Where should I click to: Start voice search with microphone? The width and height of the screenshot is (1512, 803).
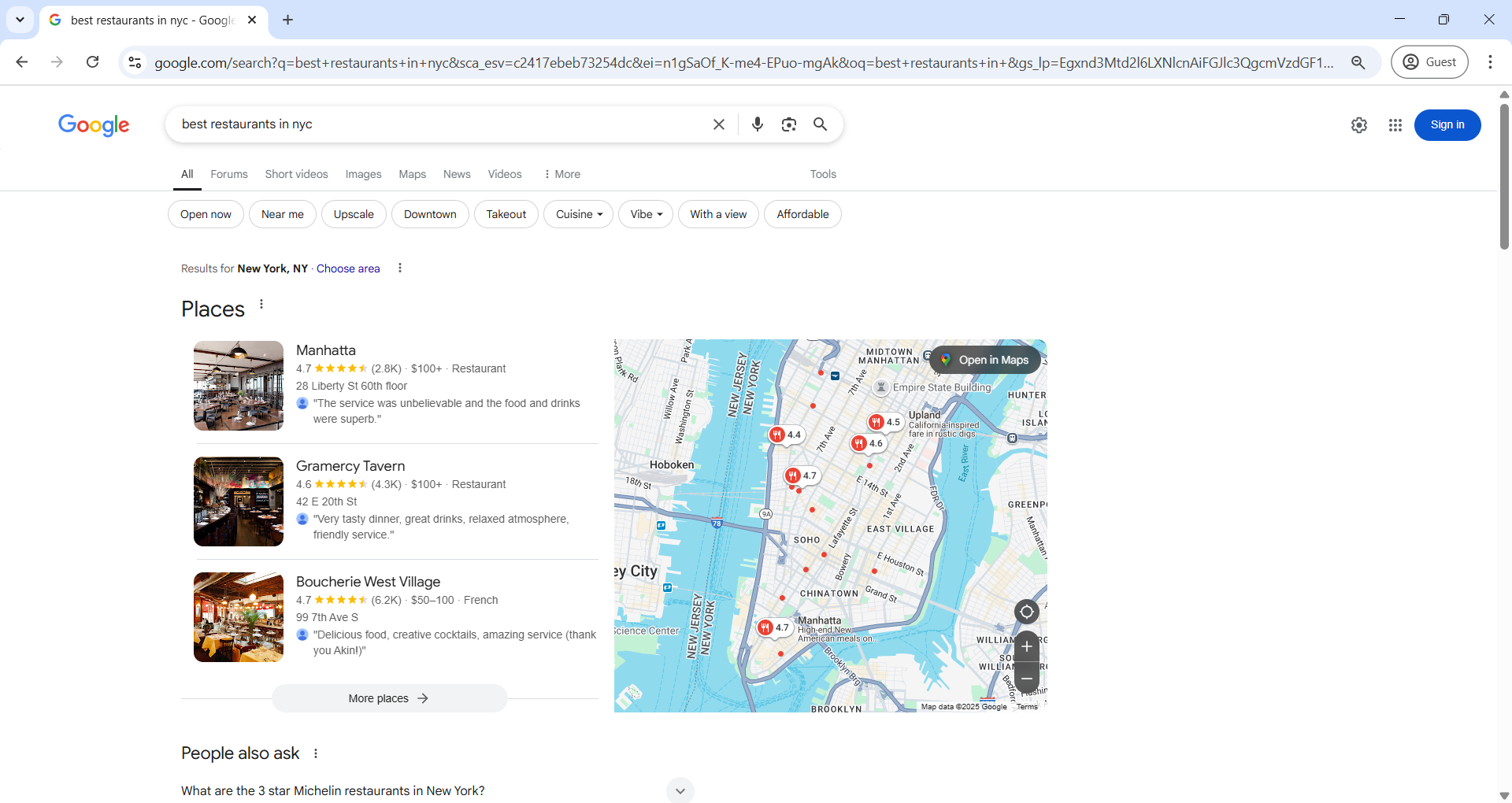click(758, 124)
